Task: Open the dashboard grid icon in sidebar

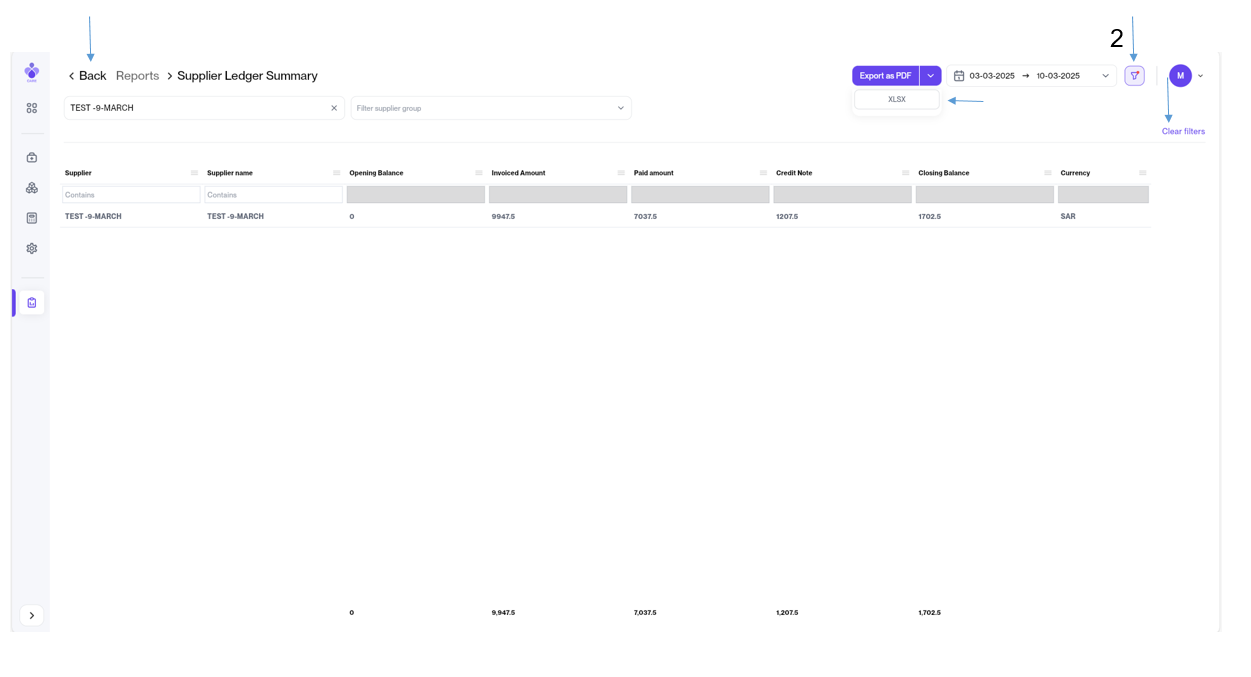Action: pyautogui.click(x=32, y=108)
